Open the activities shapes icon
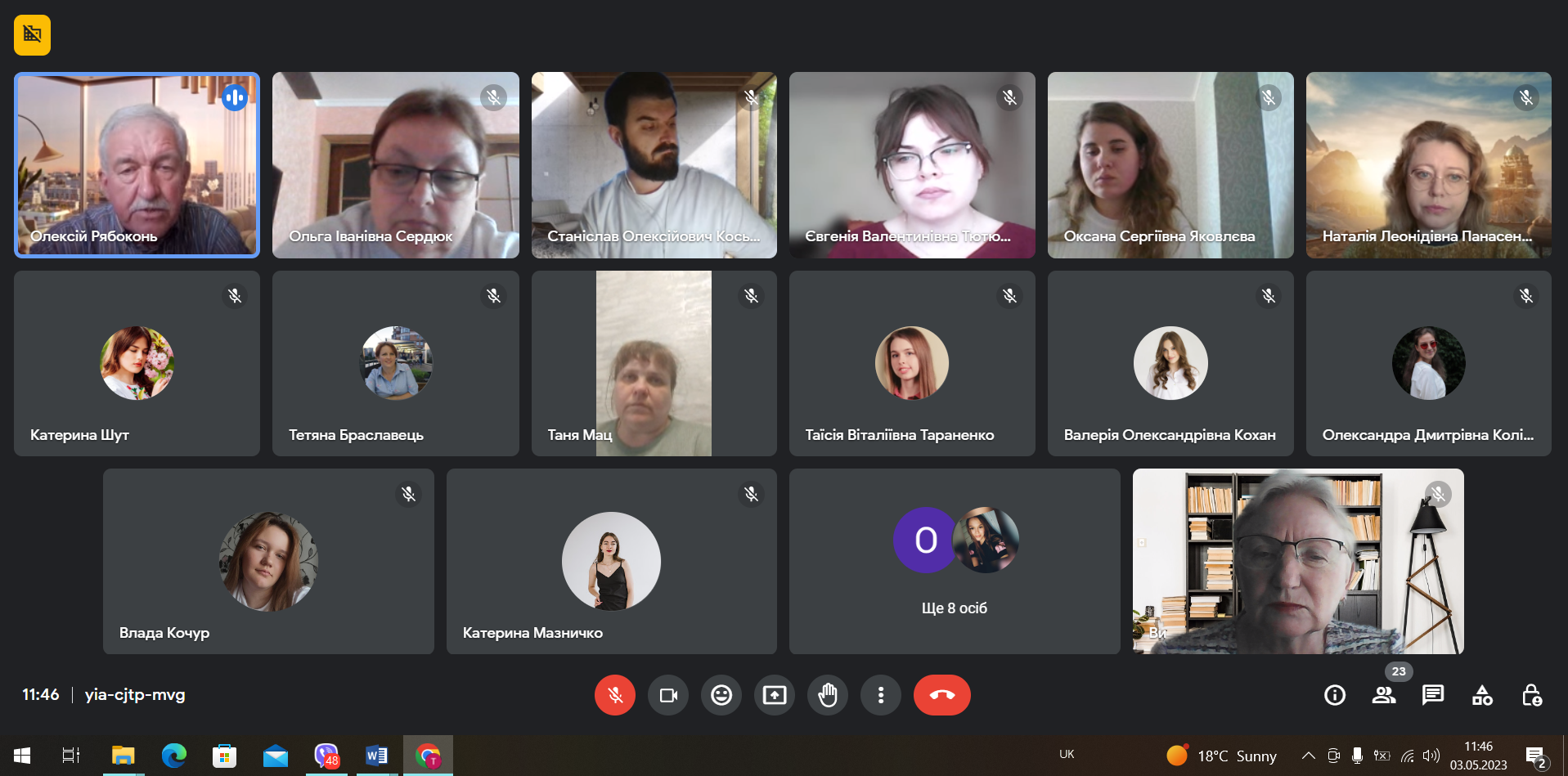 pyautogui.click(x=1482, y=695)
